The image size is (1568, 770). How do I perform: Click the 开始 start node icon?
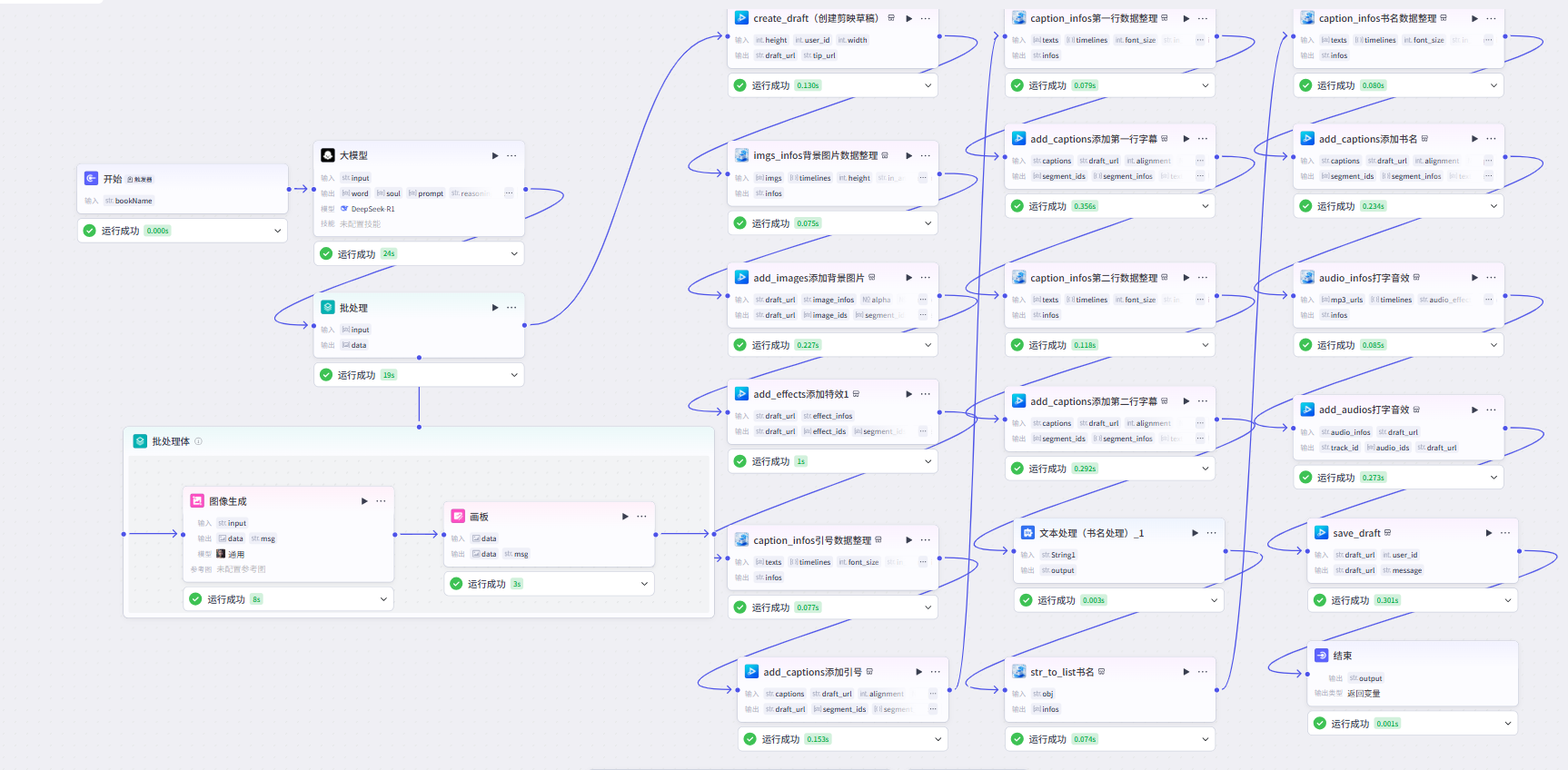(92, 179)
